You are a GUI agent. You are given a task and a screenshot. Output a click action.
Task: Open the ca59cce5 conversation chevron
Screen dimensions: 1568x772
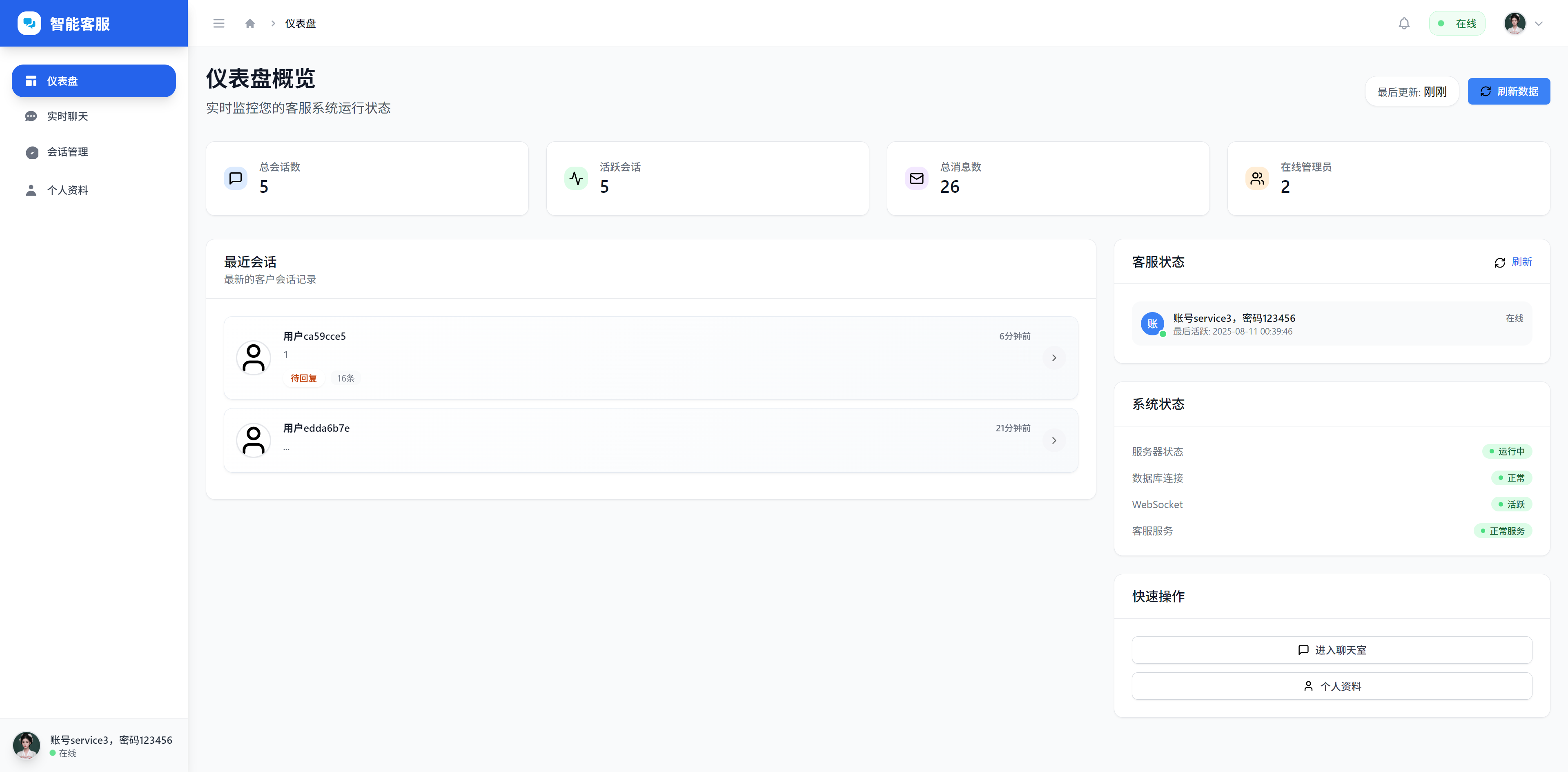point(1053,358)
